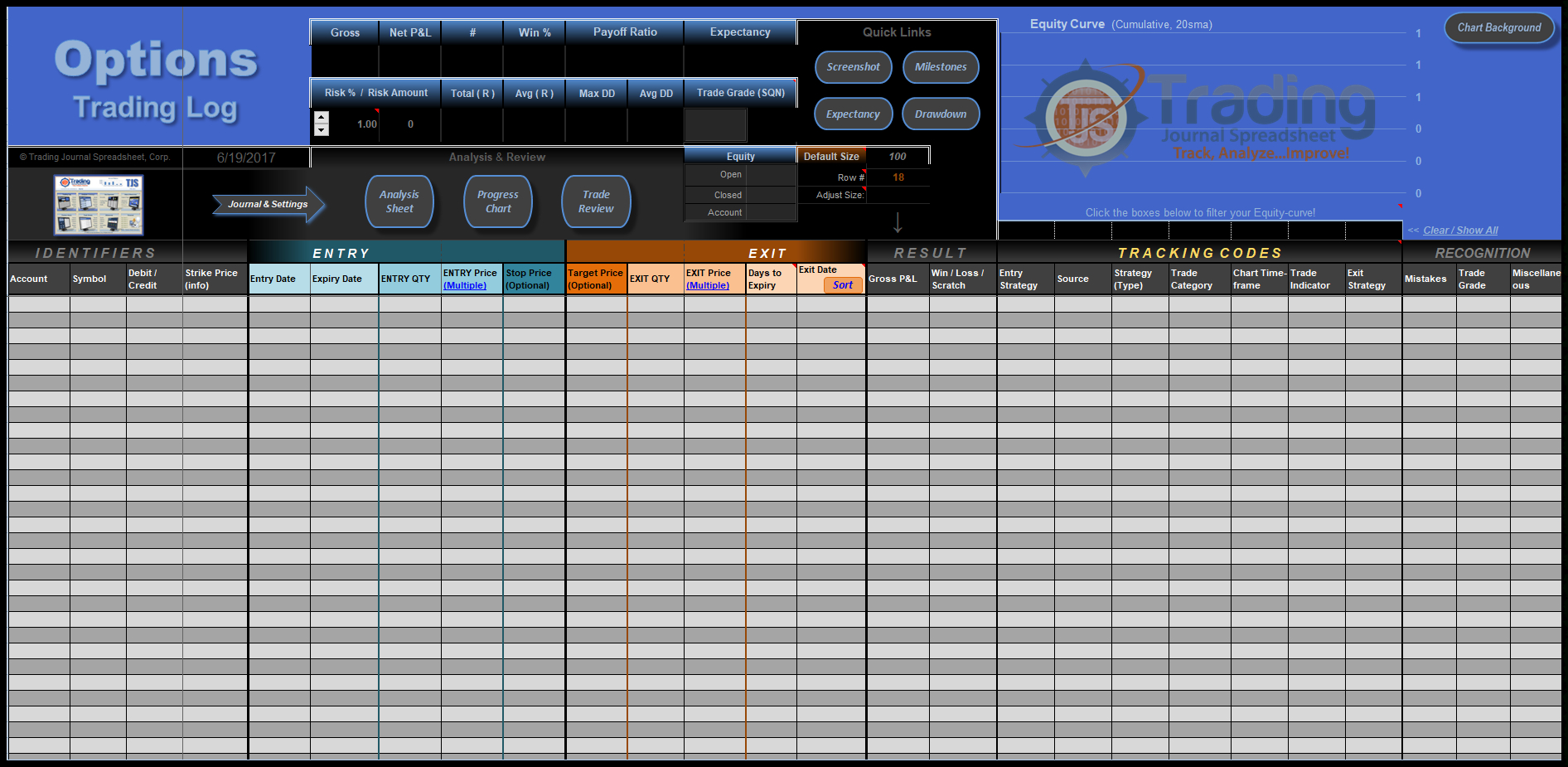The height and width of the screenshot is (767, 1568).
Task: Toggle the filter box above Entry Strategy
Action: 1026,231
